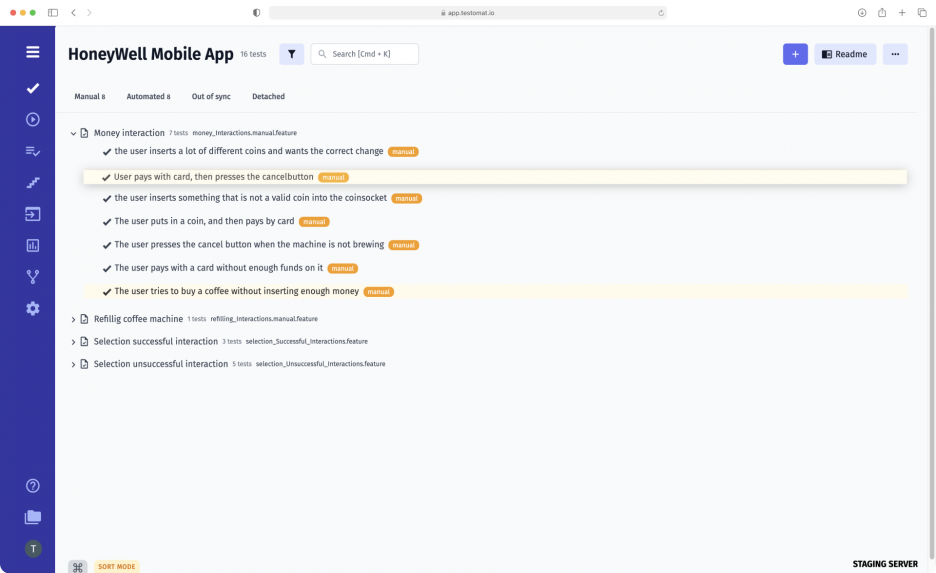Toggle the Sort Mode badge
Viewport: 936px width, 573px height.
point(117,566)
